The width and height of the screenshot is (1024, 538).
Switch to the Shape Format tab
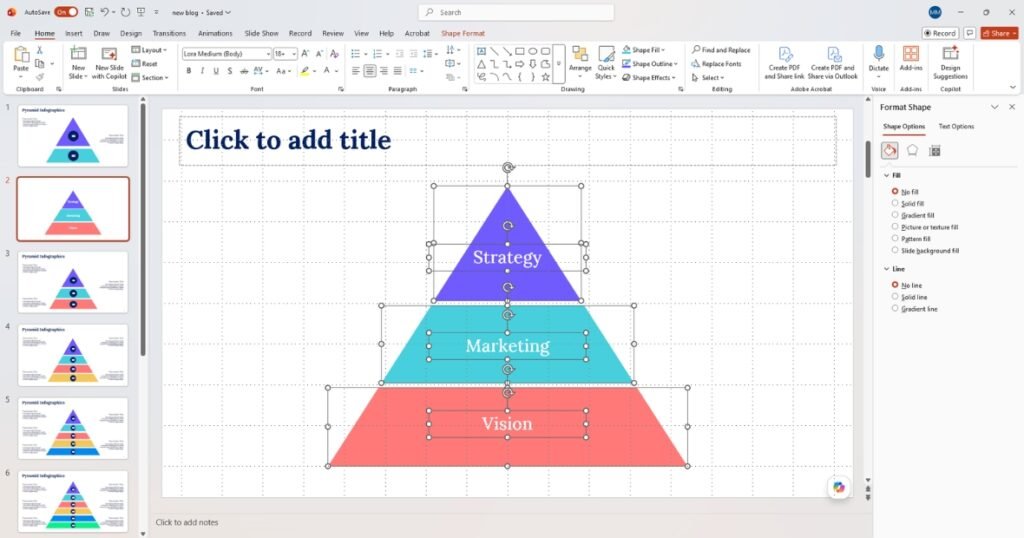point(463,33)
